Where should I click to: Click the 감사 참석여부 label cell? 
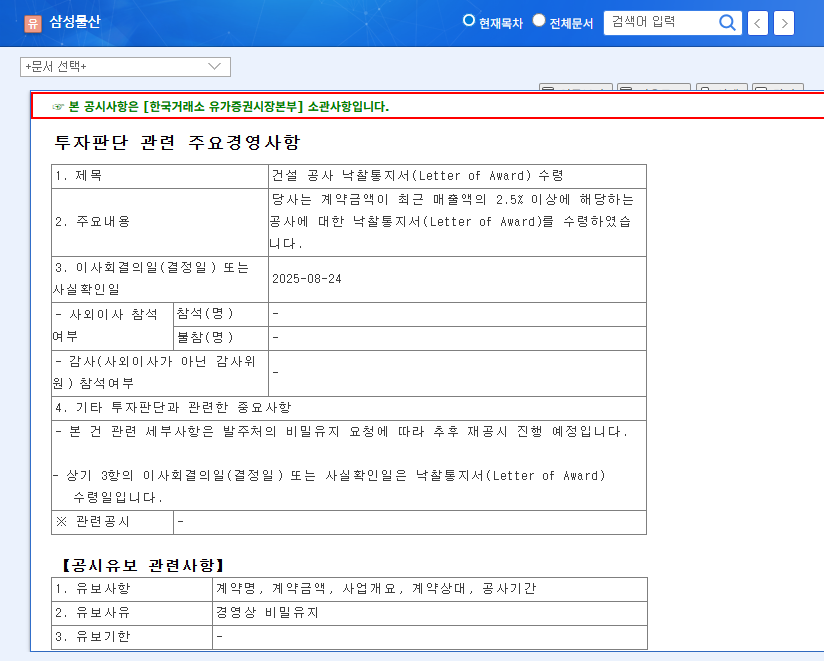(x=160, y=373)
